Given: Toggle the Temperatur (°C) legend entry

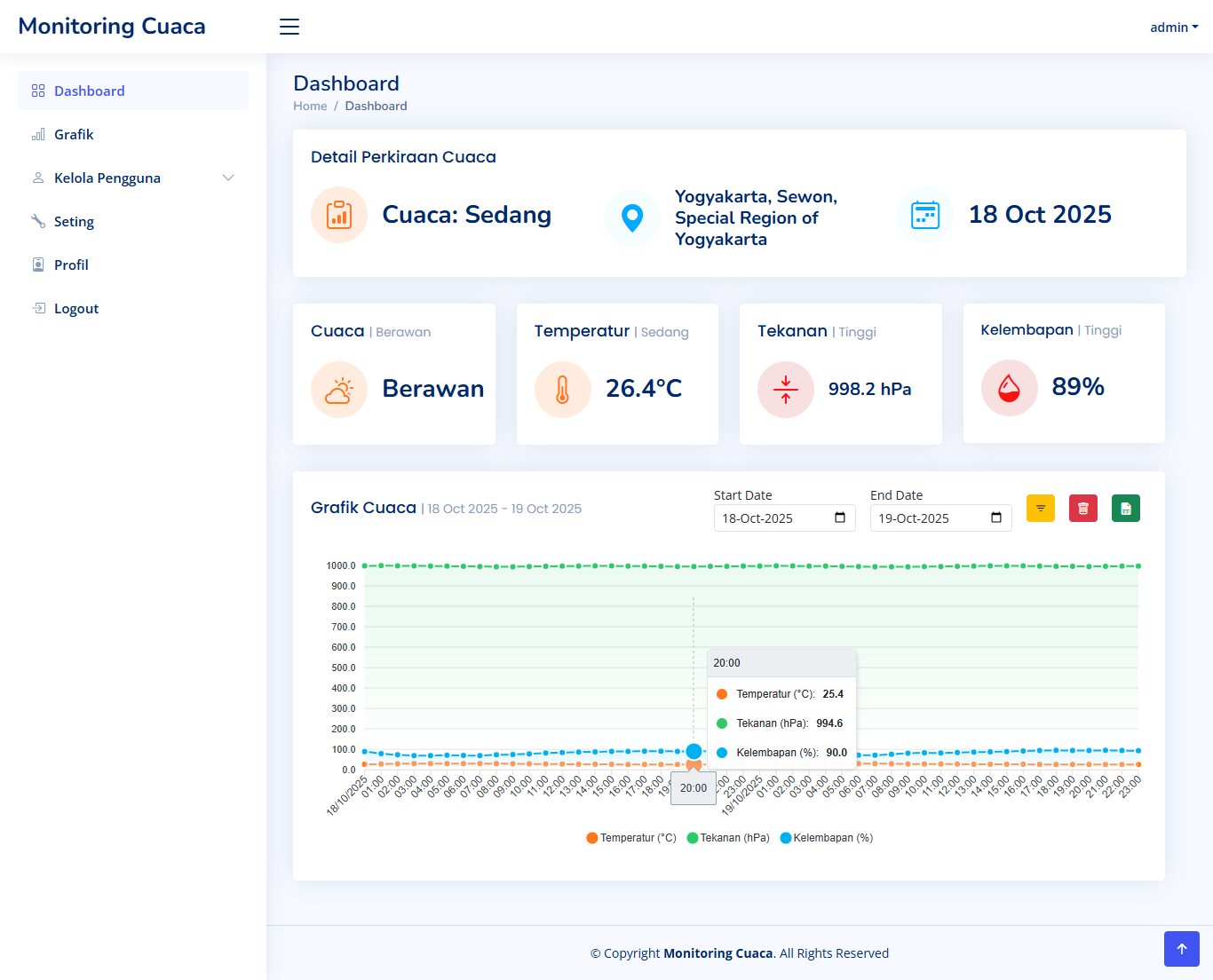Looking at the screenshot, I should pos(630,837).
